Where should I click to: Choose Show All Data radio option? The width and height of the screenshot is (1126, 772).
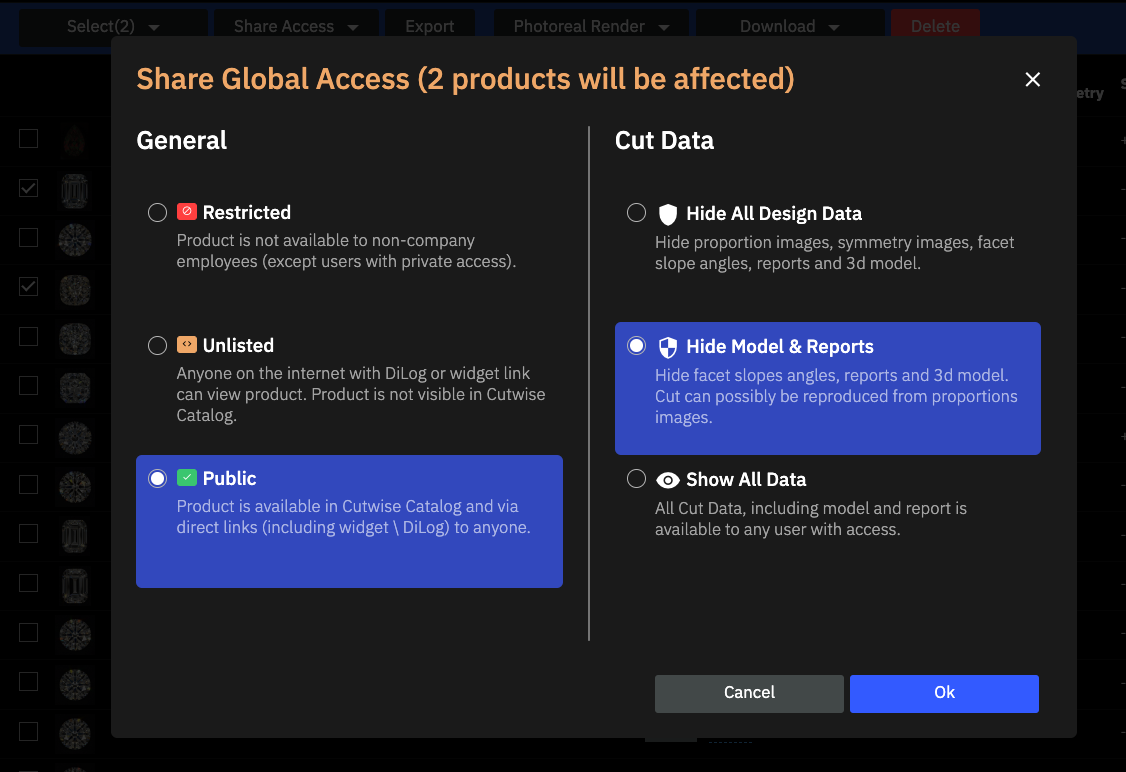tap(636, 478)
